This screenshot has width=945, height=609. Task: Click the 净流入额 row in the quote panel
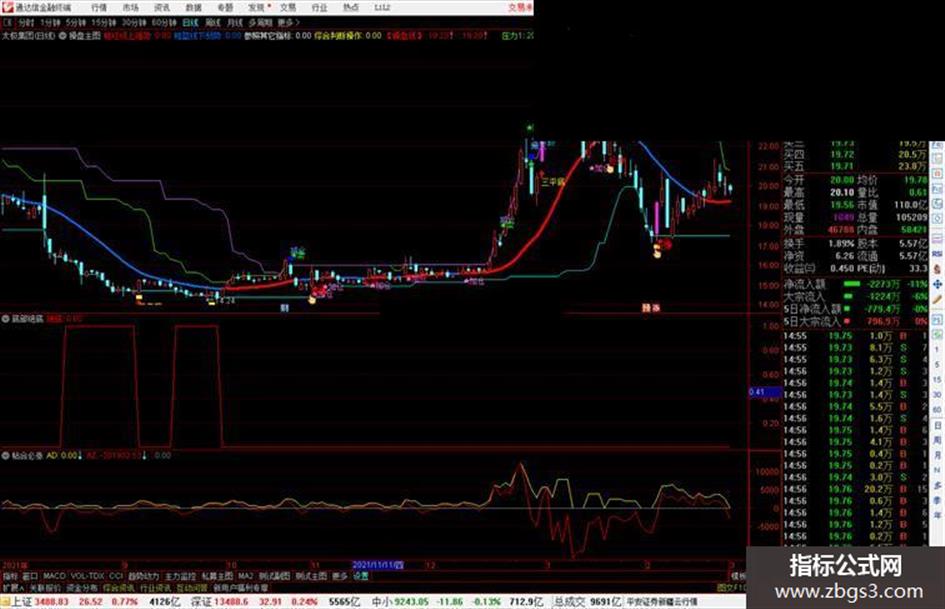click(855, 284)
